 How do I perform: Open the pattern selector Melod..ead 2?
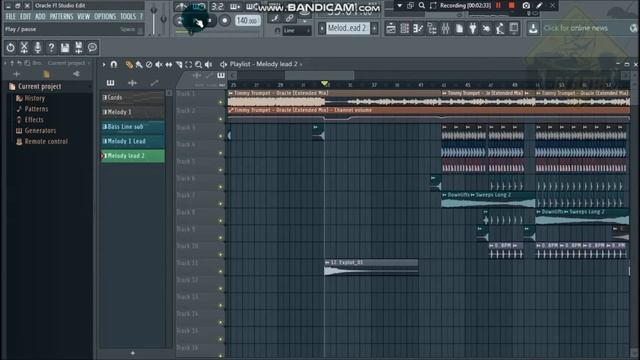tap(347, 28)
